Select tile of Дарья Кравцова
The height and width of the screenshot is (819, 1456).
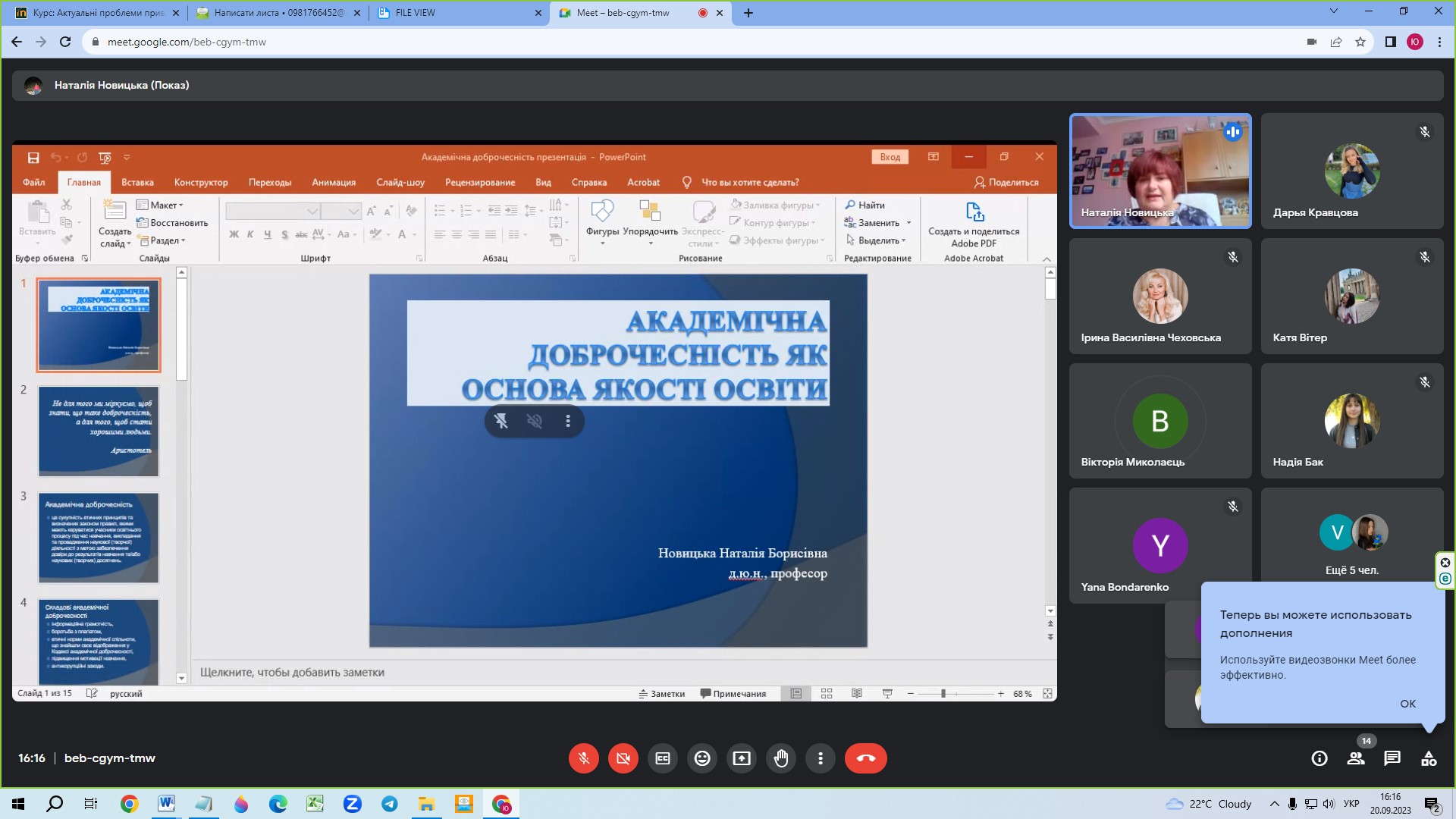pos(1352,171)
